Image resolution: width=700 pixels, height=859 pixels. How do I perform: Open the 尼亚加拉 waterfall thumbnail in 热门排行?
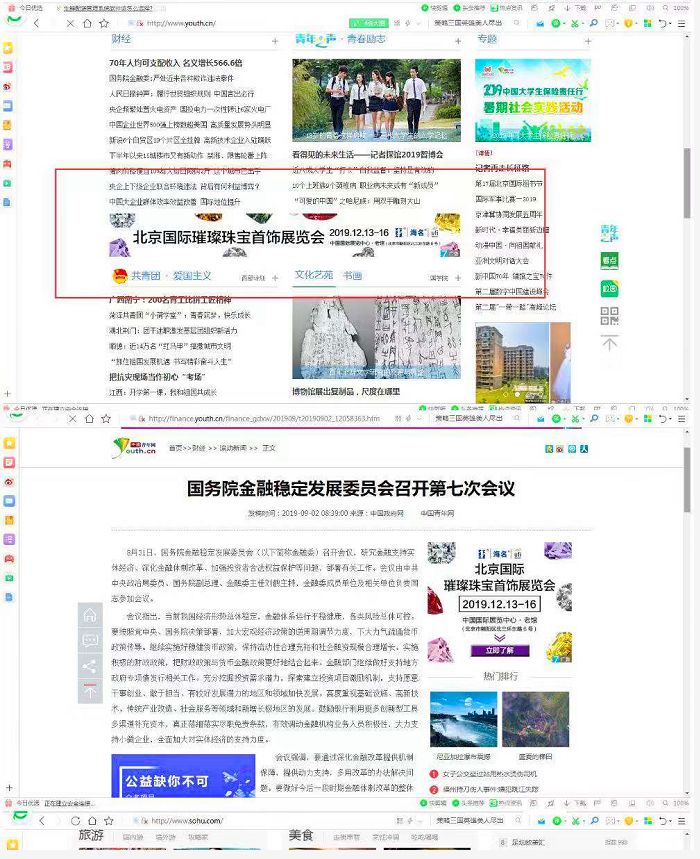(x=463, y=719)
